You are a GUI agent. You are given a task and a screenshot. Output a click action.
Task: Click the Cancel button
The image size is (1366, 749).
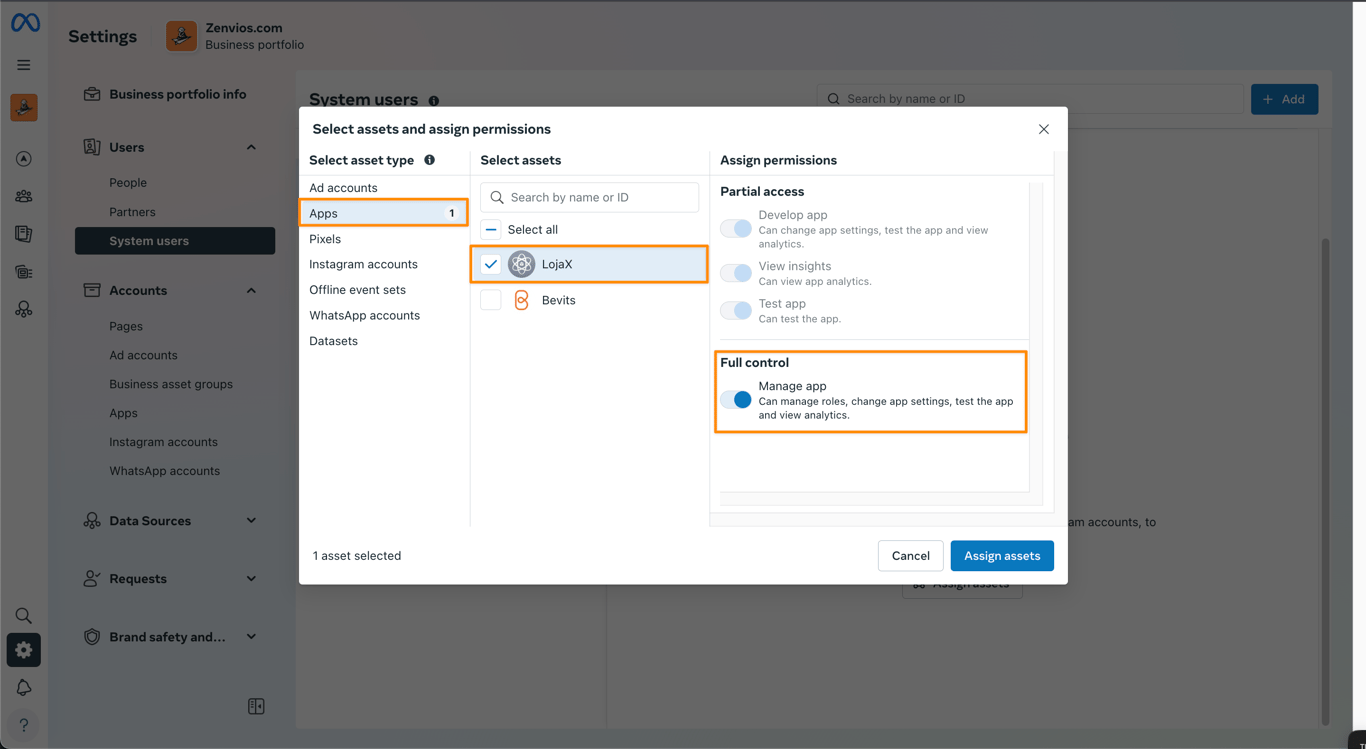pos(910,556)
